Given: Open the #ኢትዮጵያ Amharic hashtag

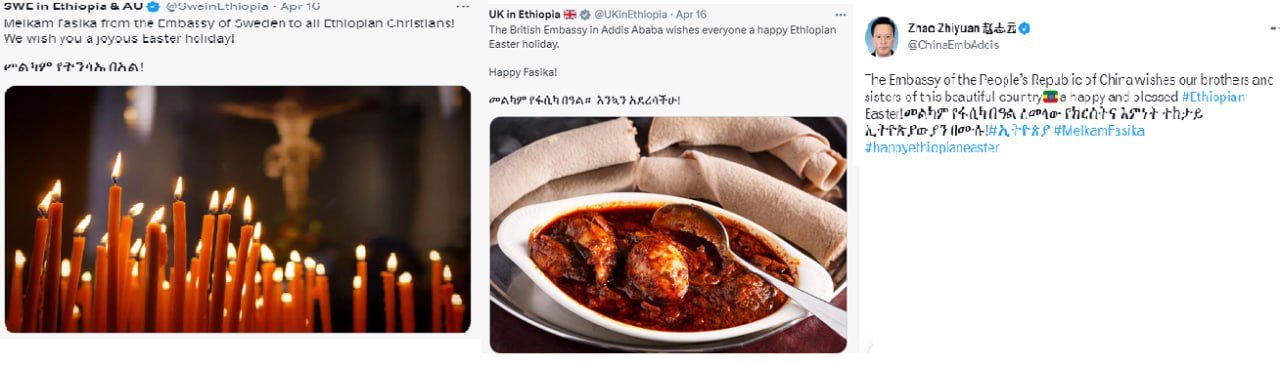Looking at the screenshot, I should tap(1018, 131).
